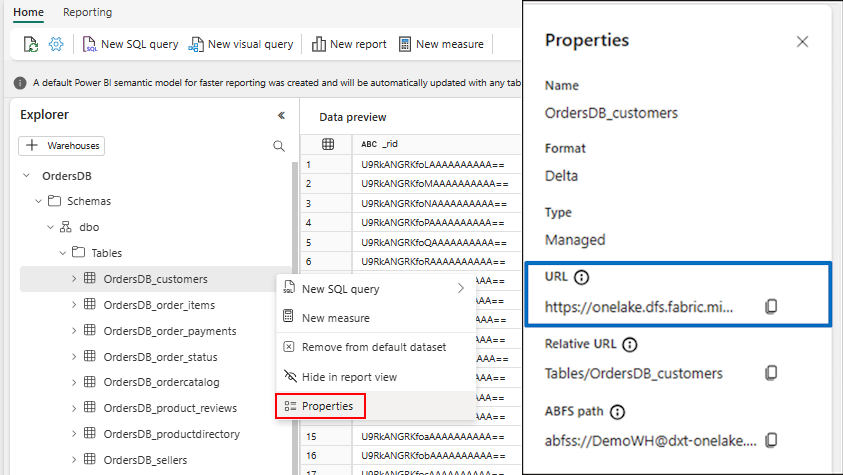Copy the URL with the copy icon
The height and width of the screenshot is (475, 843).
[771, 306]
